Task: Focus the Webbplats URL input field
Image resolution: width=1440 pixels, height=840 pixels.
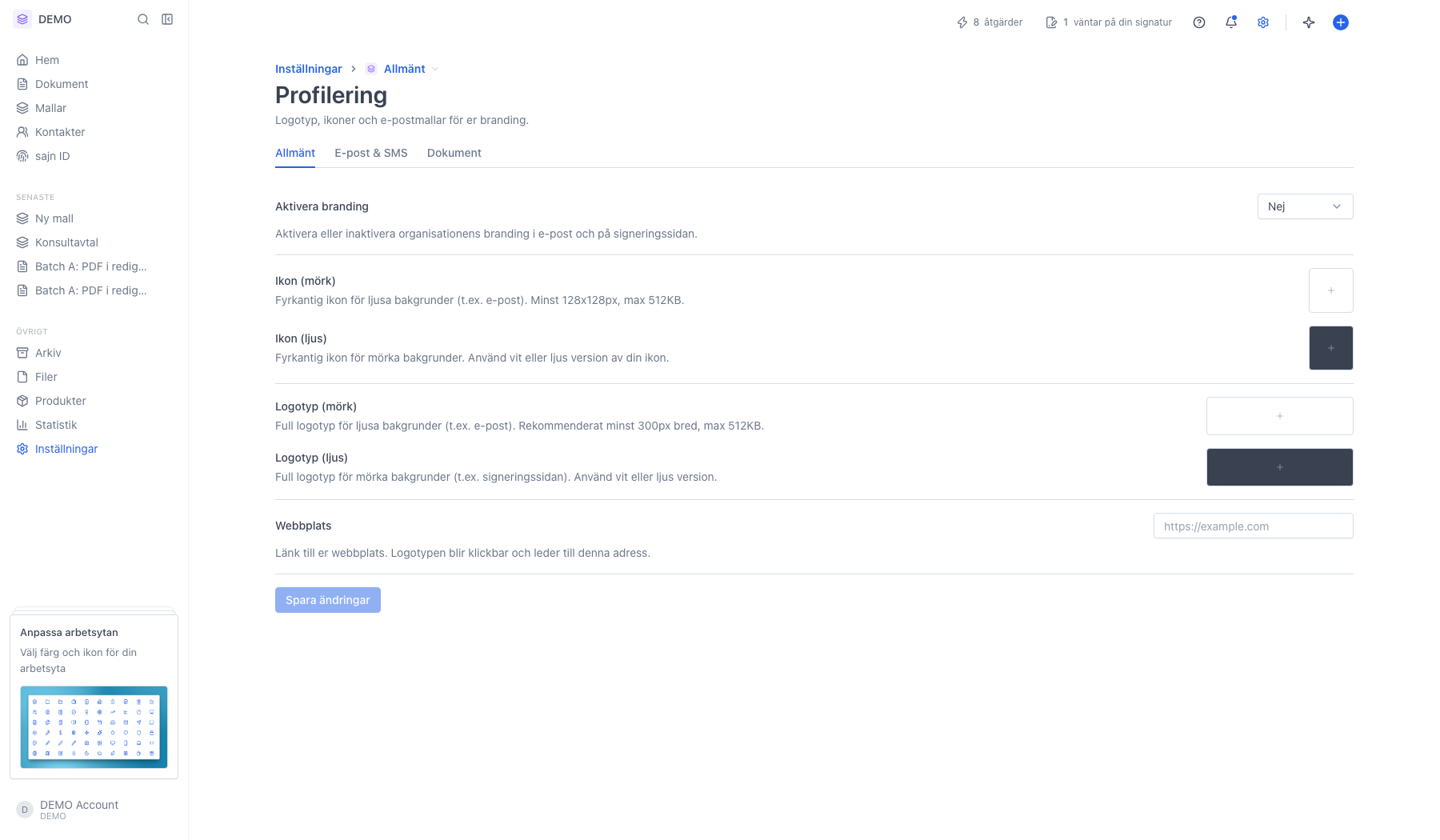Action: coord(1254,526)
